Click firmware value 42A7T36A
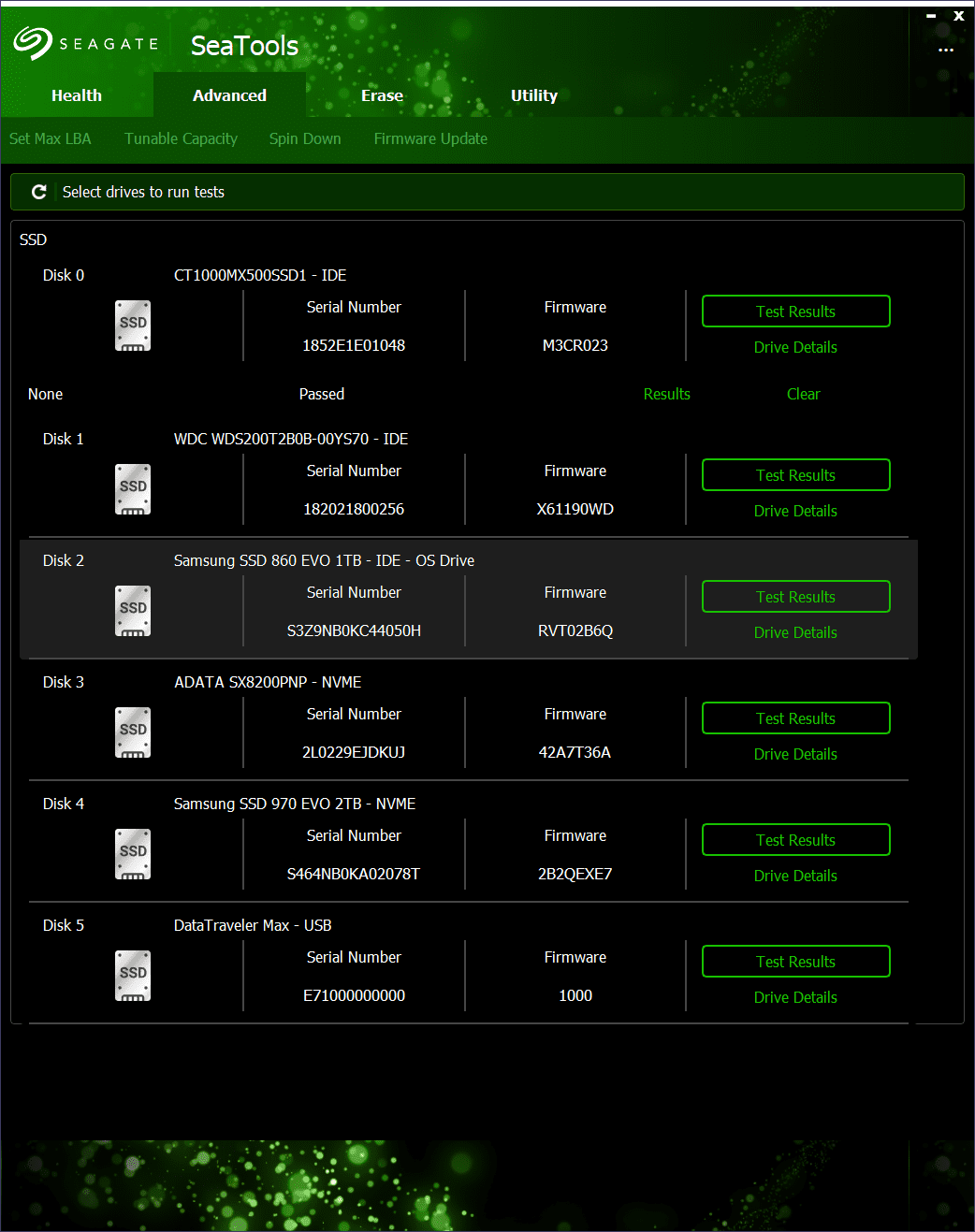The image size is (975, 1232). coord(575,752)
